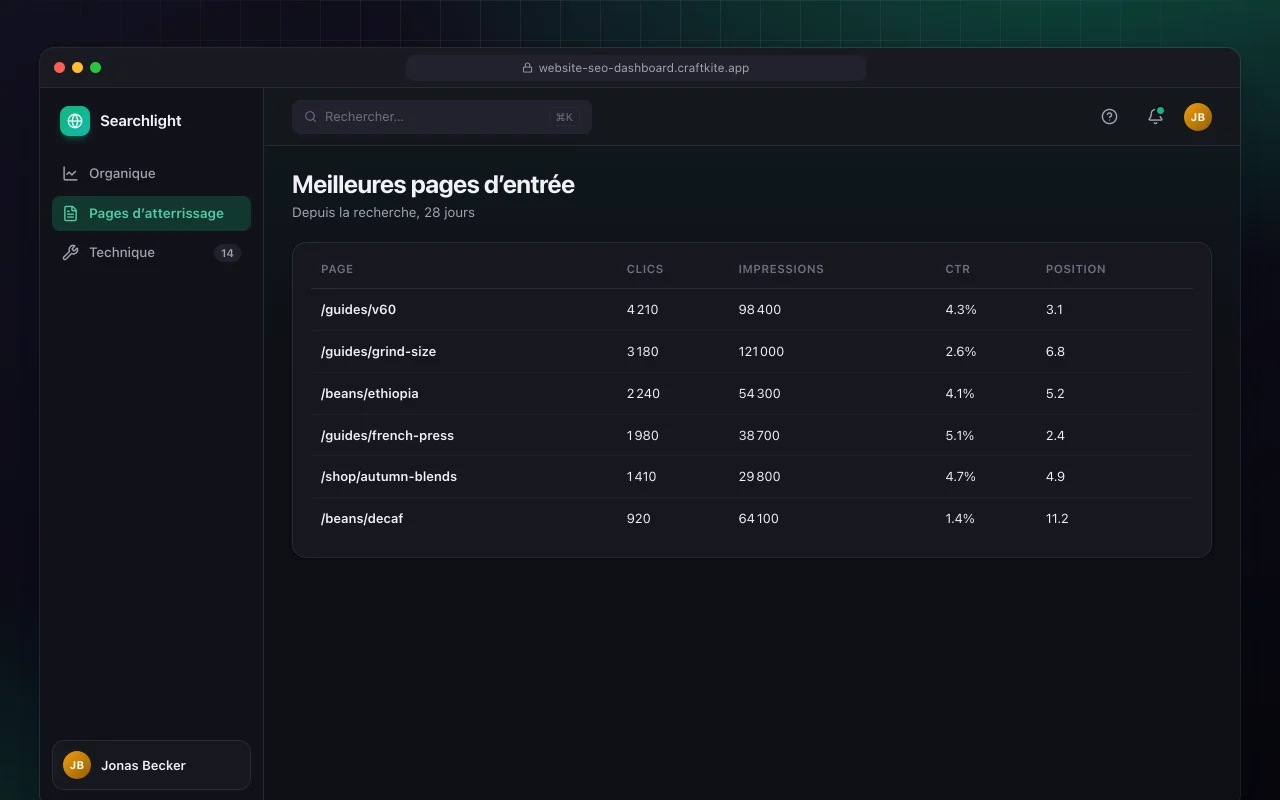Click the 2.4 position value

click(x=1055, y=436)
